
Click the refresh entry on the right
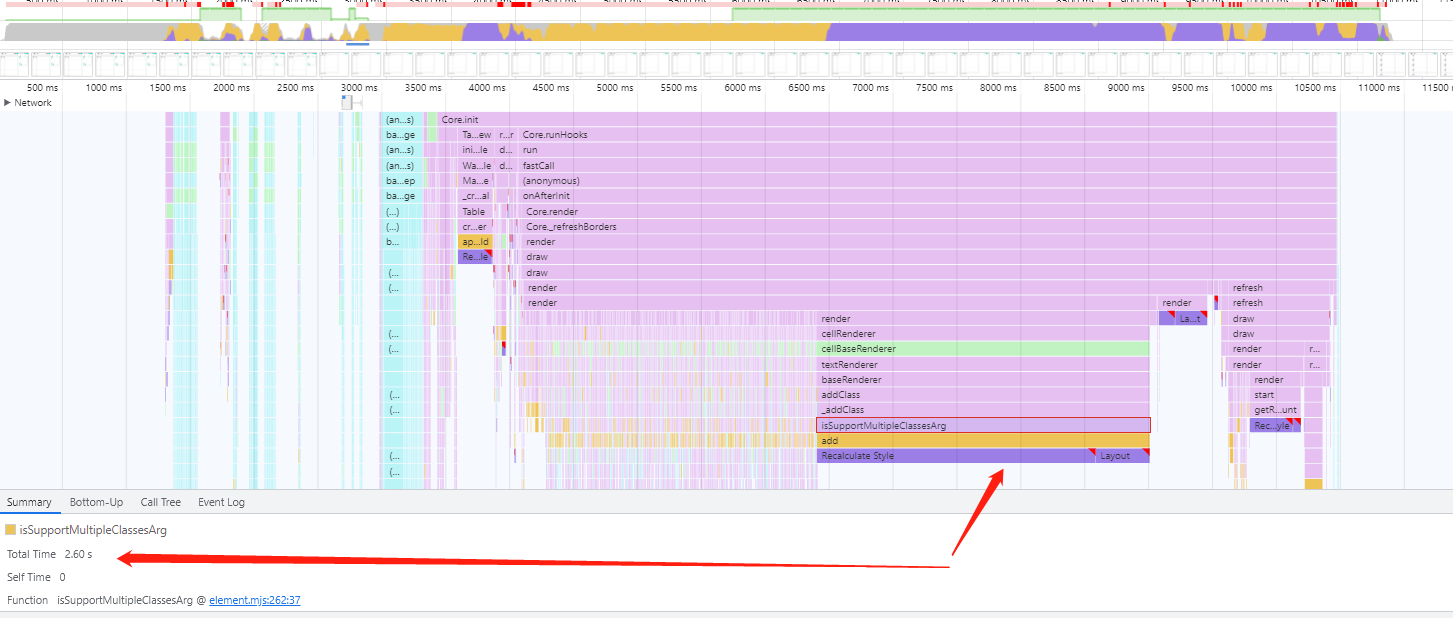tap(1248, 287)
